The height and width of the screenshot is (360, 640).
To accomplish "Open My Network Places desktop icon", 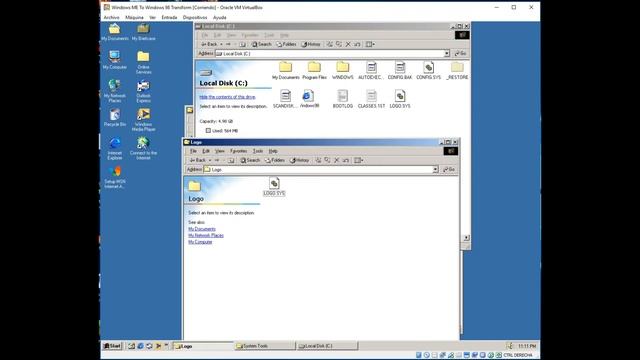I will click(x=115, y=91).
